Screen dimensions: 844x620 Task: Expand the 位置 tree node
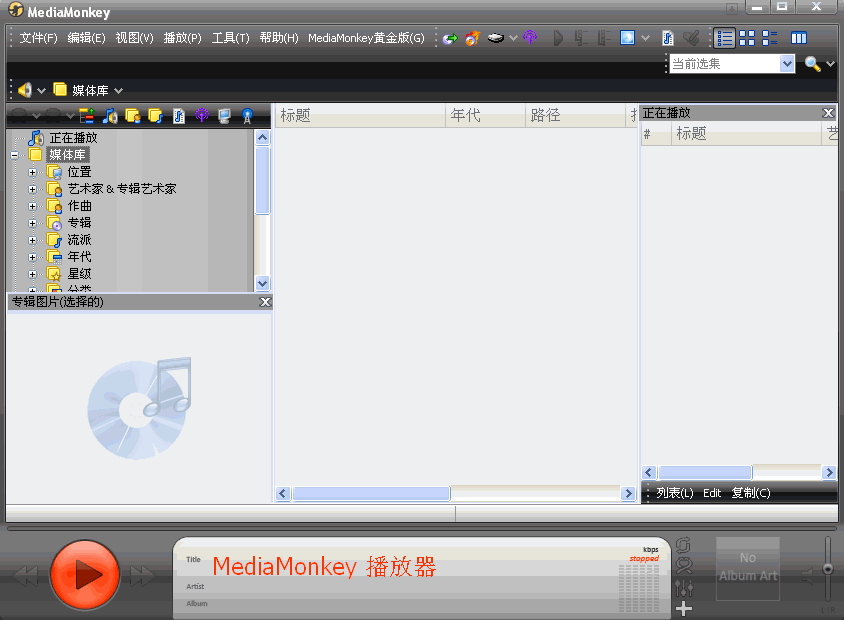tap(32, 173)
